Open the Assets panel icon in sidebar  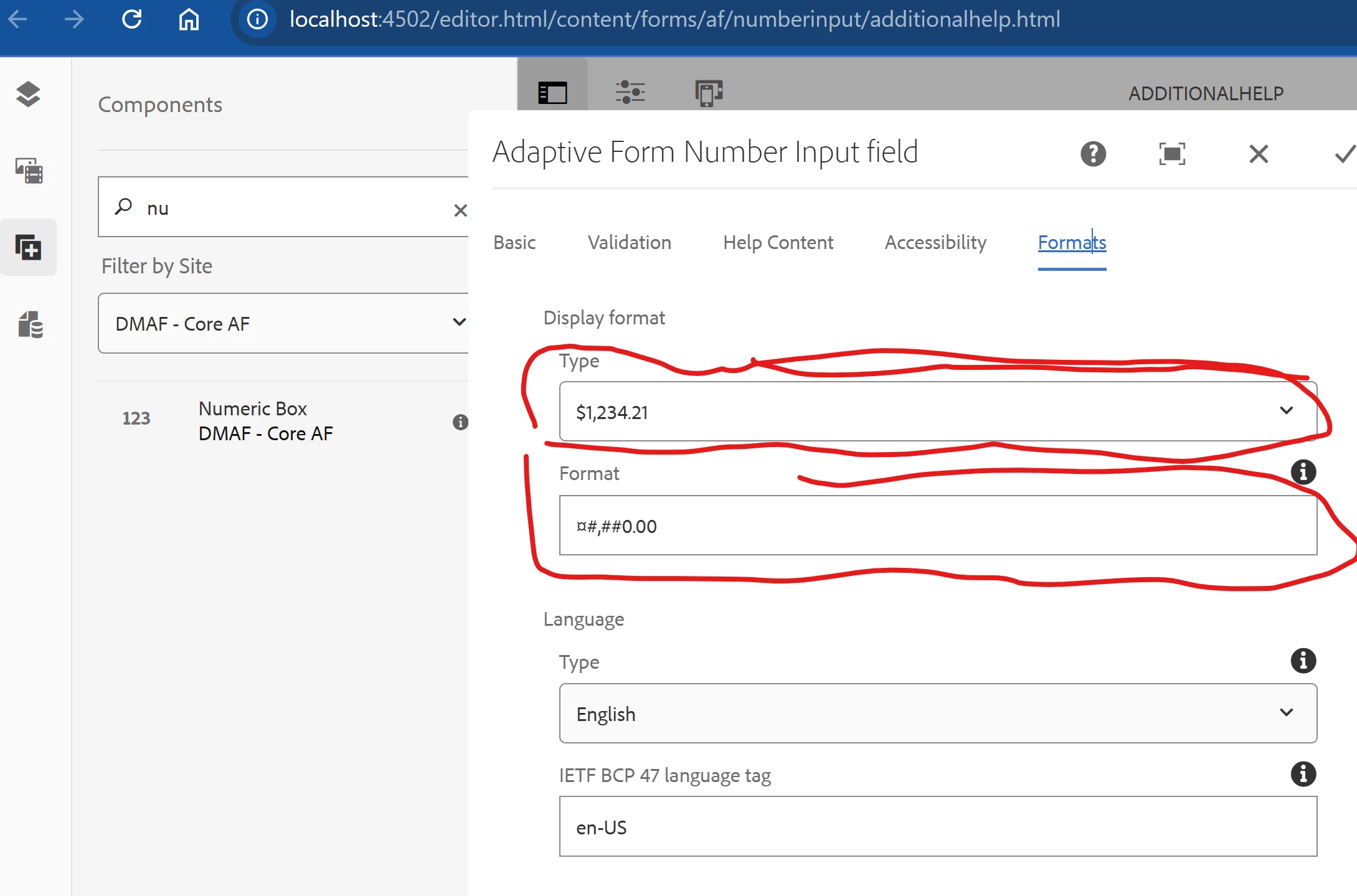point(29,171)
